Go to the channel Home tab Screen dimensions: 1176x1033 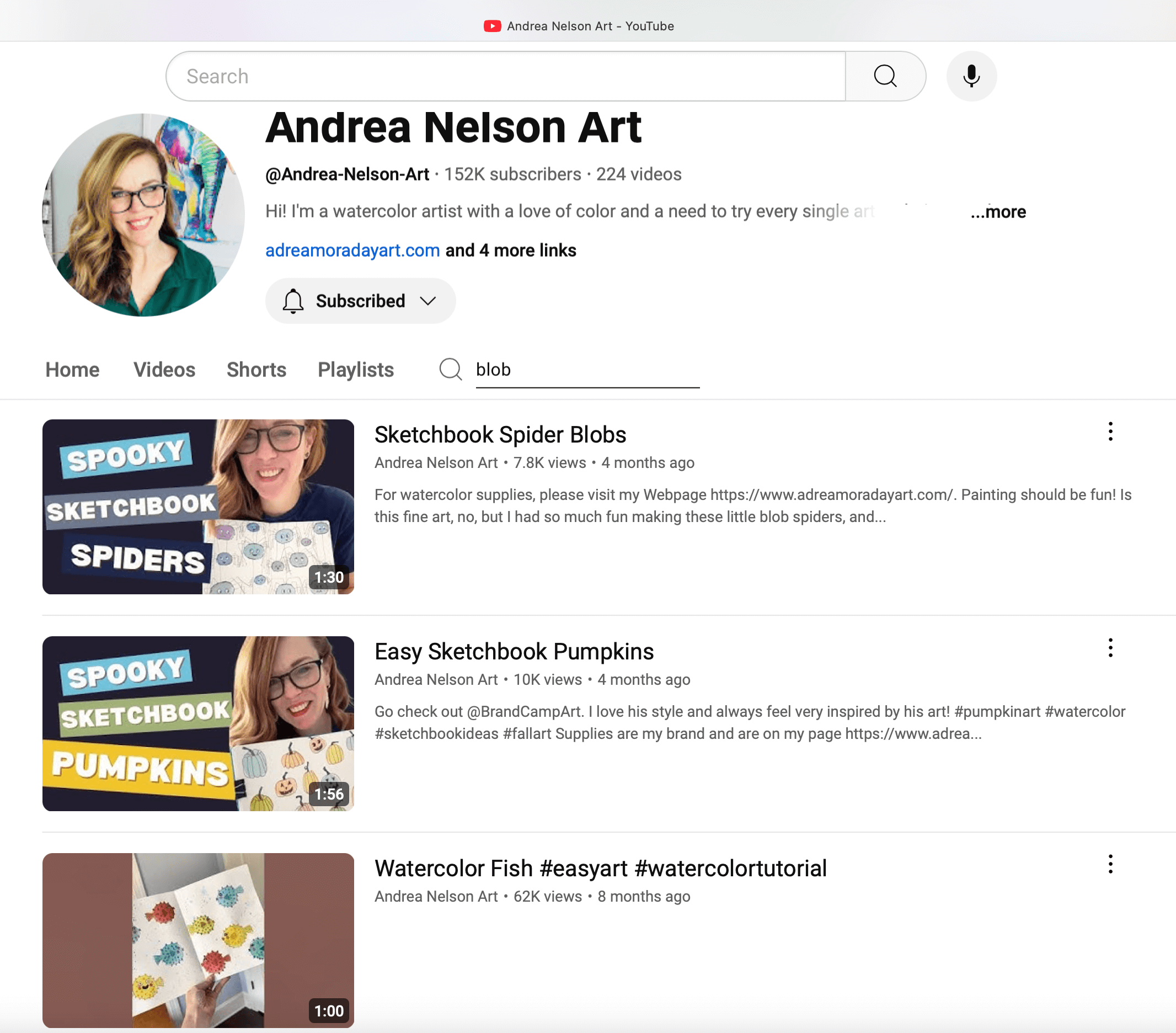[x=72, y=370]
